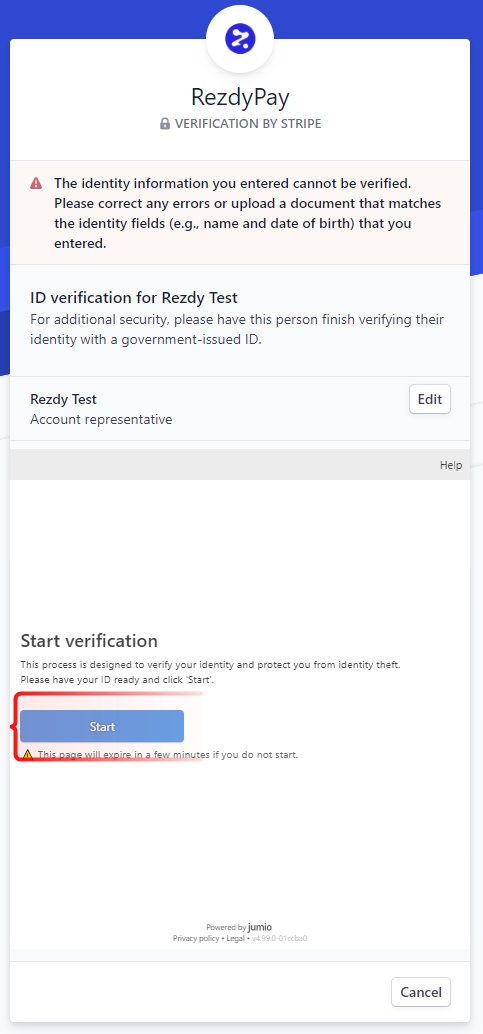
Task: Click the Verification by Stripe label
Action: [x=248, y=124]
